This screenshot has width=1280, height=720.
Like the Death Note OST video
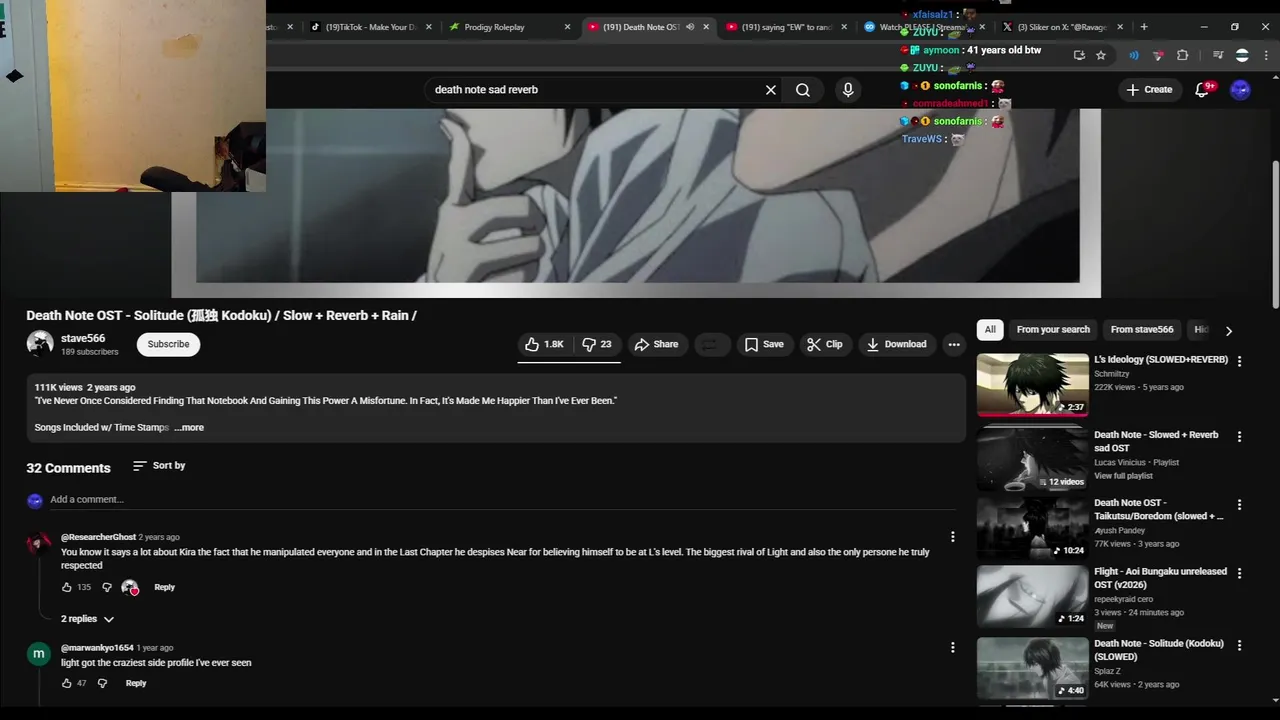point(544,344)
